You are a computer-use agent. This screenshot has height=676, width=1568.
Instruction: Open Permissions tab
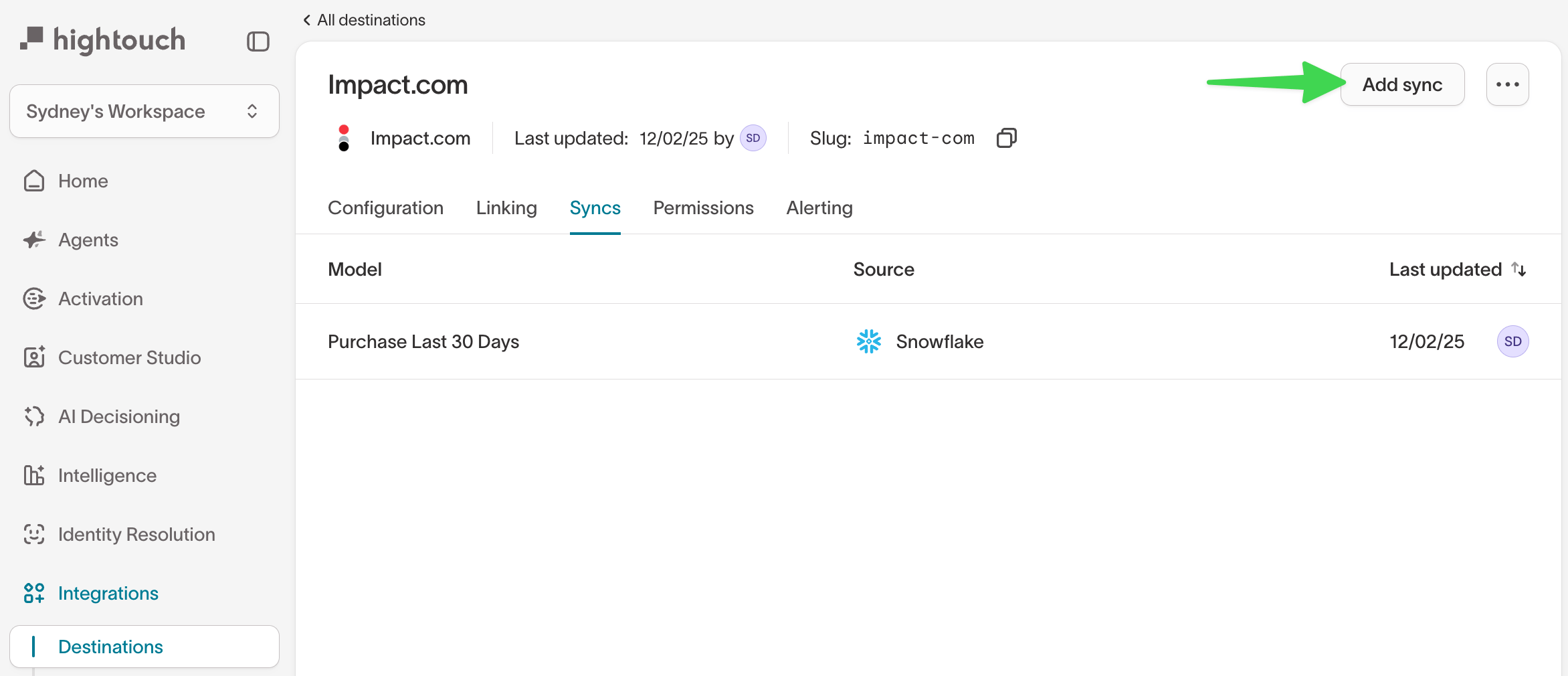coord(704,208)
